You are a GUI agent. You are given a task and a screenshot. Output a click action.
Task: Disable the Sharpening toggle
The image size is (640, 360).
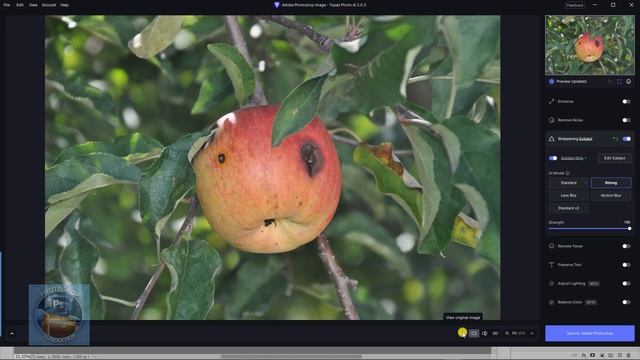click(x=627, y=139)
